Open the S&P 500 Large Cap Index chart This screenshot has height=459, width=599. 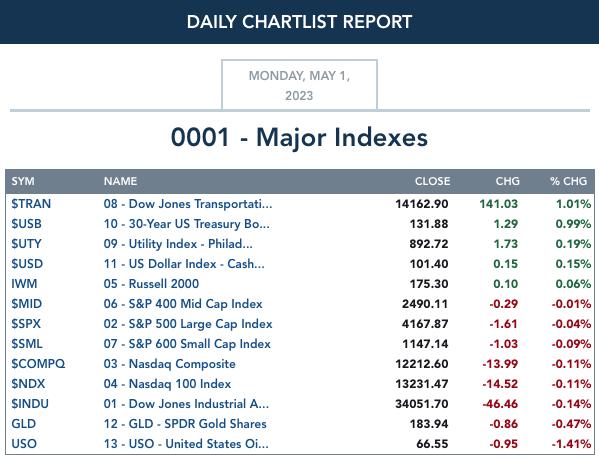point(188,324)
